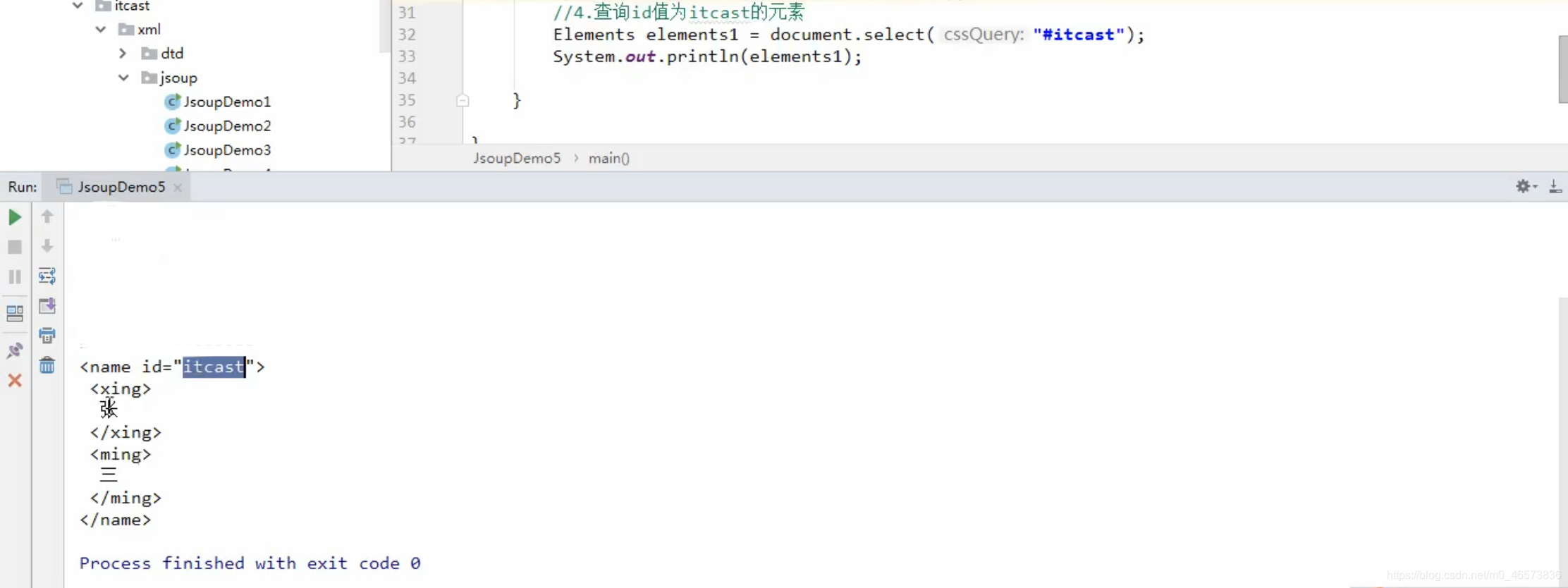
Task: Click the up stack trace arrow
Action: [x=47, y=216]
